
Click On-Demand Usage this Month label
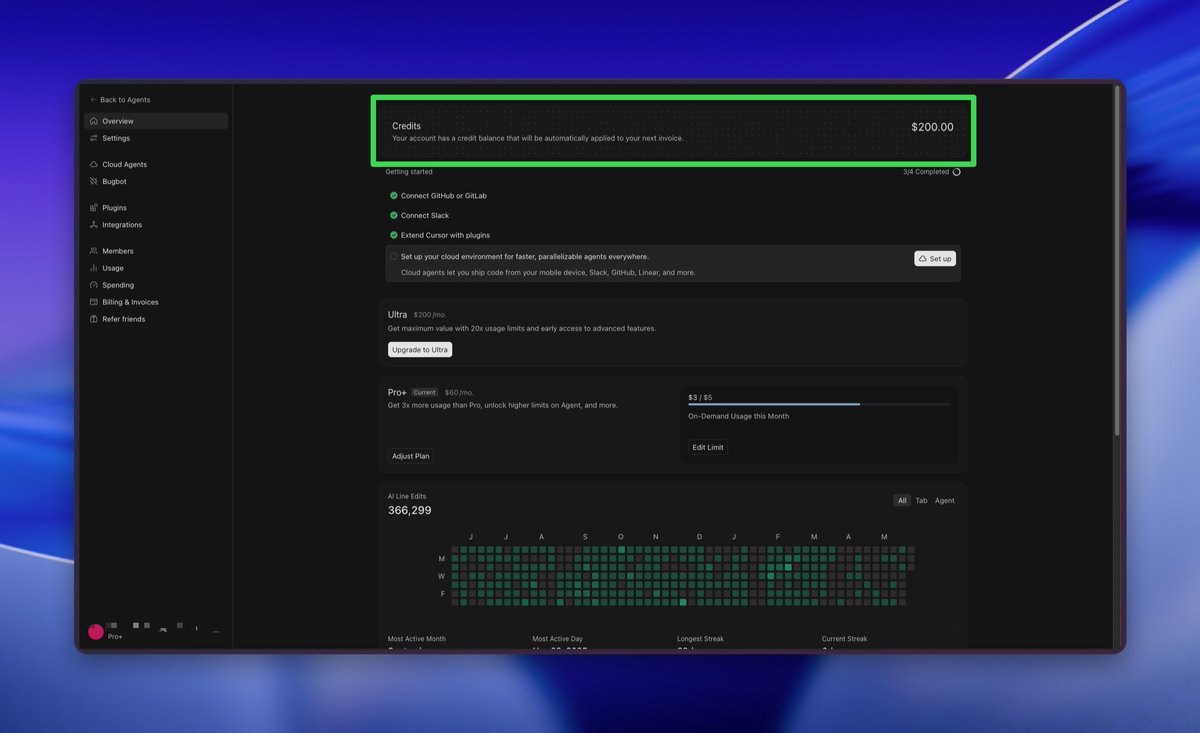738,416
